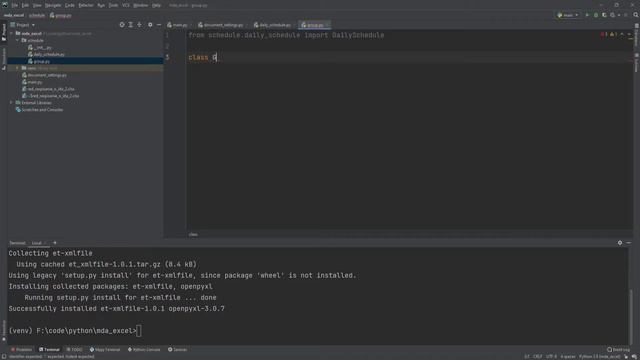Open the Tools menu

[x=113, y=5]
